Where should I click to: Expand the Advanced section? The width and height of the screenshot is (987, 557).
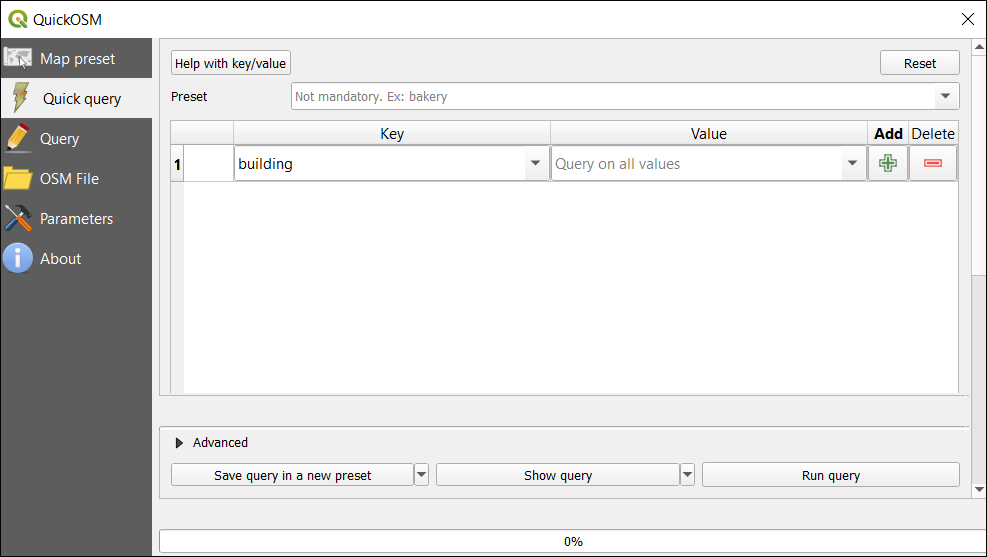coord(179,443)
